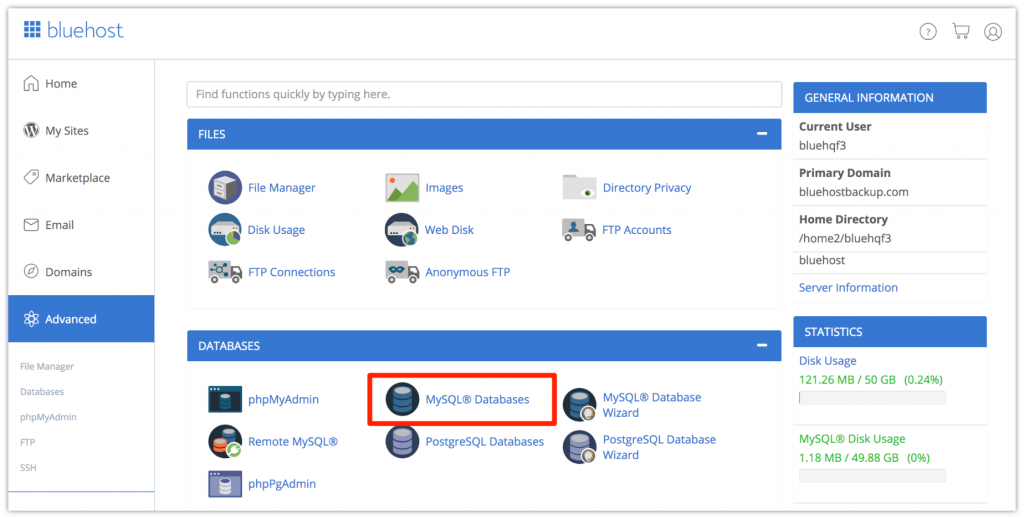Click the phpMyAdmin icon

[x=225, y=400]
